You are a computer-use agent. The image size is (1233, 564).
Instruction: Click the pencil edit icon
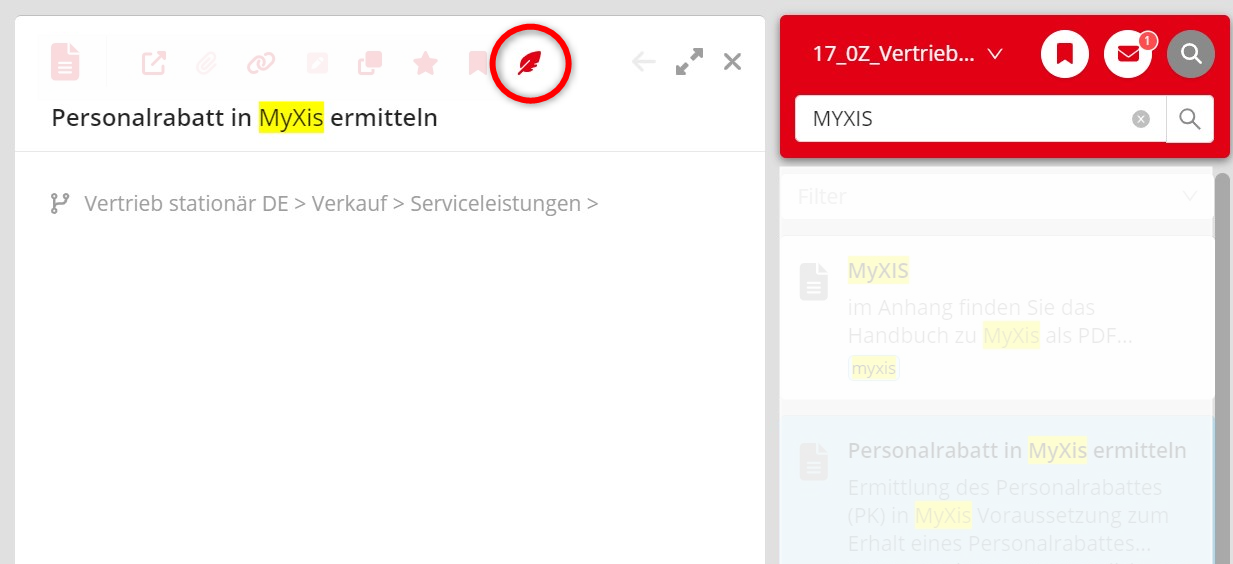coord(317,63)
